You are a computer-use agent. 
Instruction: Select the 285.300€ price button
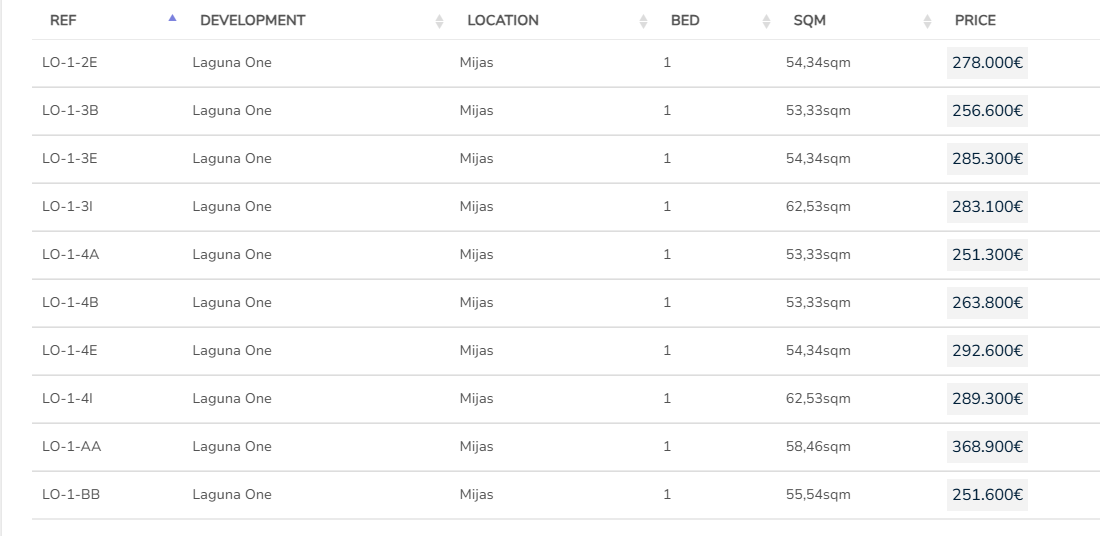[987, 159]
